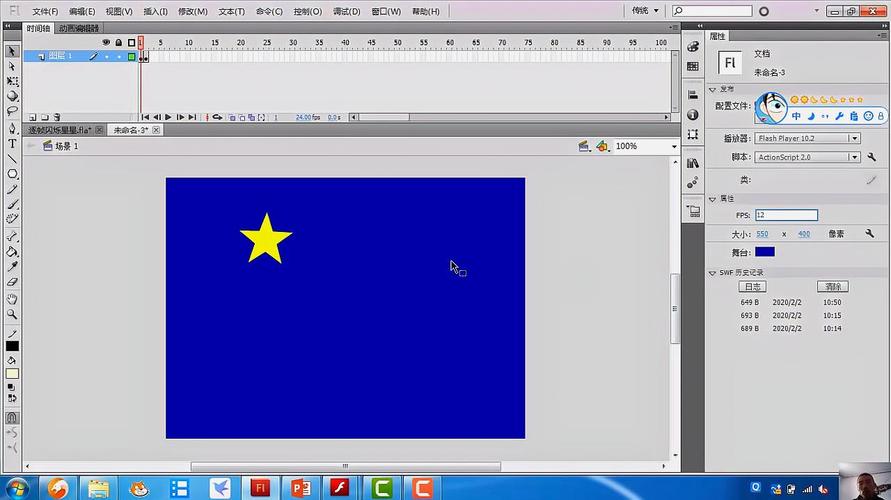This screenshot has width=891, height=500.
Task: Click the Edit Scene clapper icon
Action: (584, 146)
